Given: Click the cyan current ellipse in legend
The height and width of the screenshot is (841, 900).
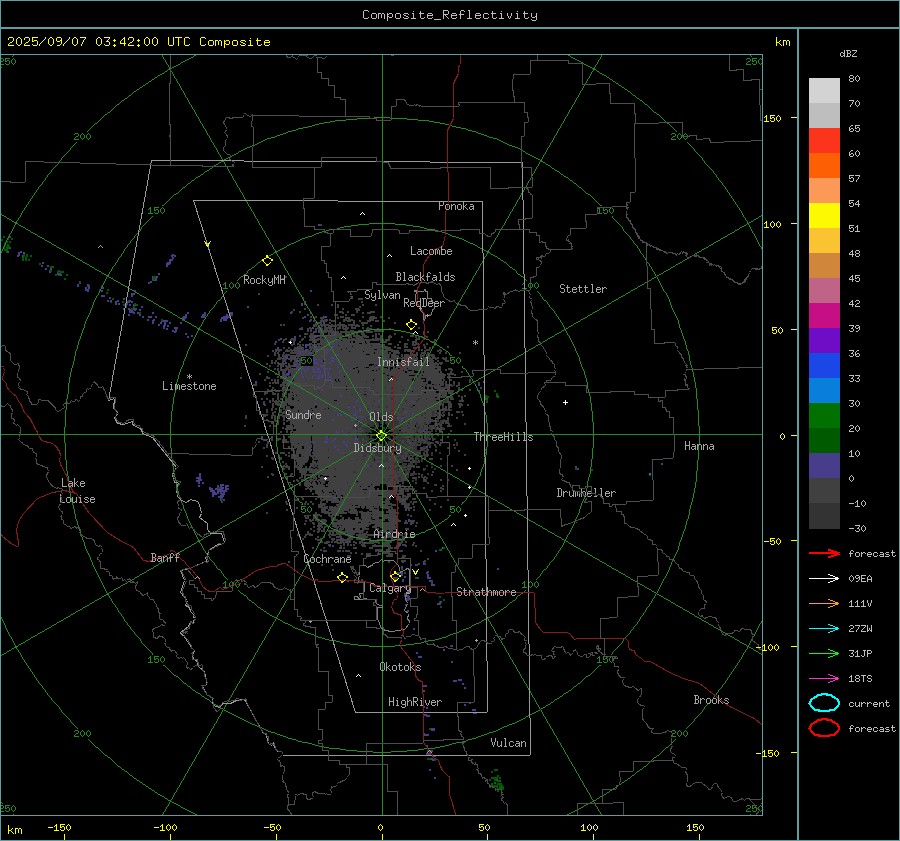Looking at the screenshot, I should 824,703.
